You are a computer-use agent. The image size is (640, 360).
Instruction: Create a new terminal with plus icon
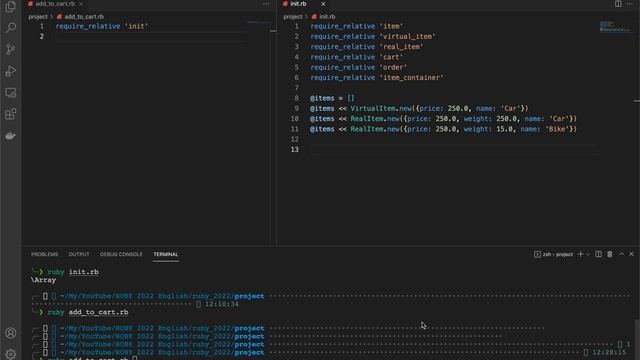click(x=580, y=254)
